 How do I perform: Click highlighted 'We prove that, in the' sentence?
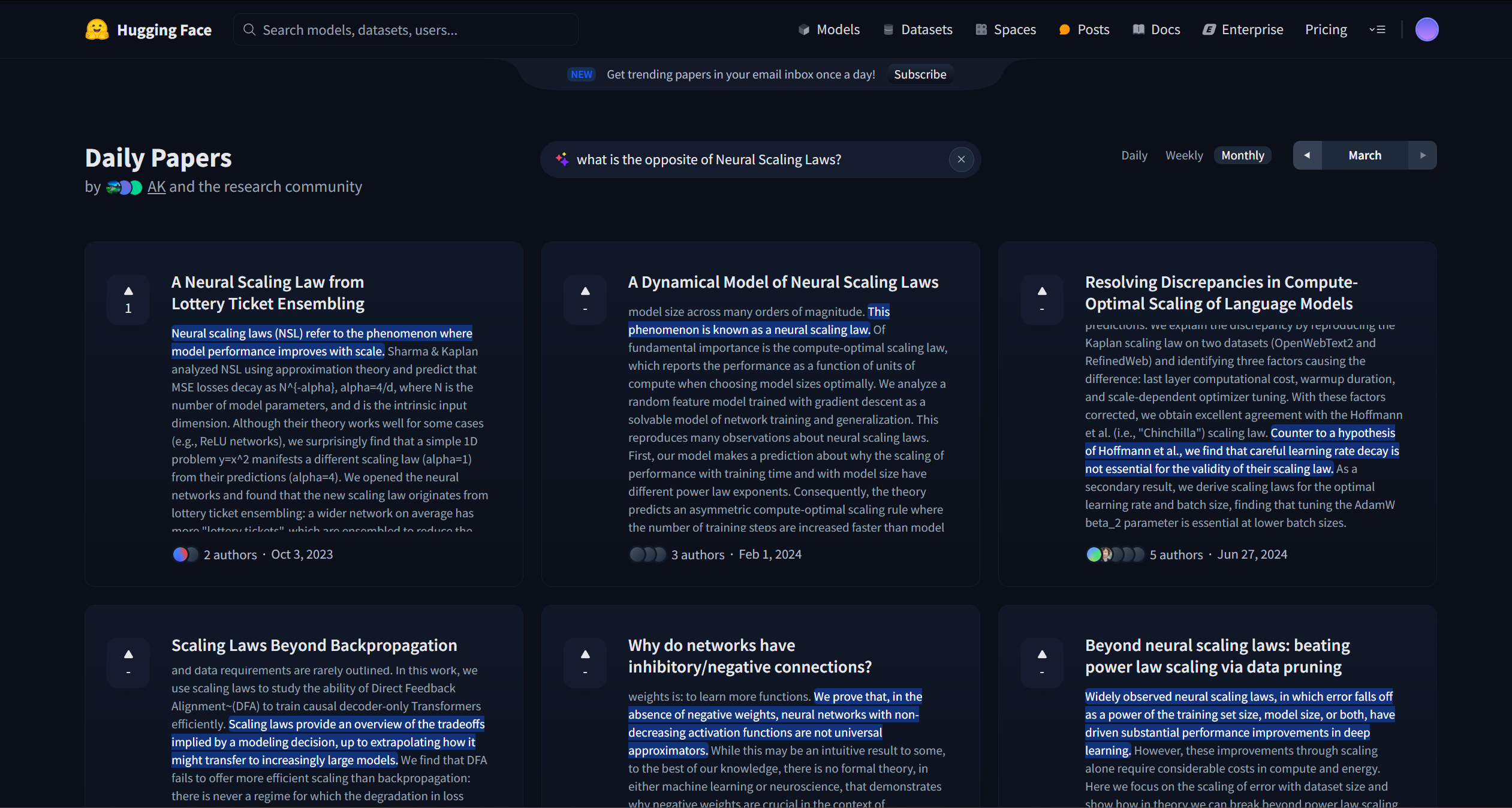point(775,723)
